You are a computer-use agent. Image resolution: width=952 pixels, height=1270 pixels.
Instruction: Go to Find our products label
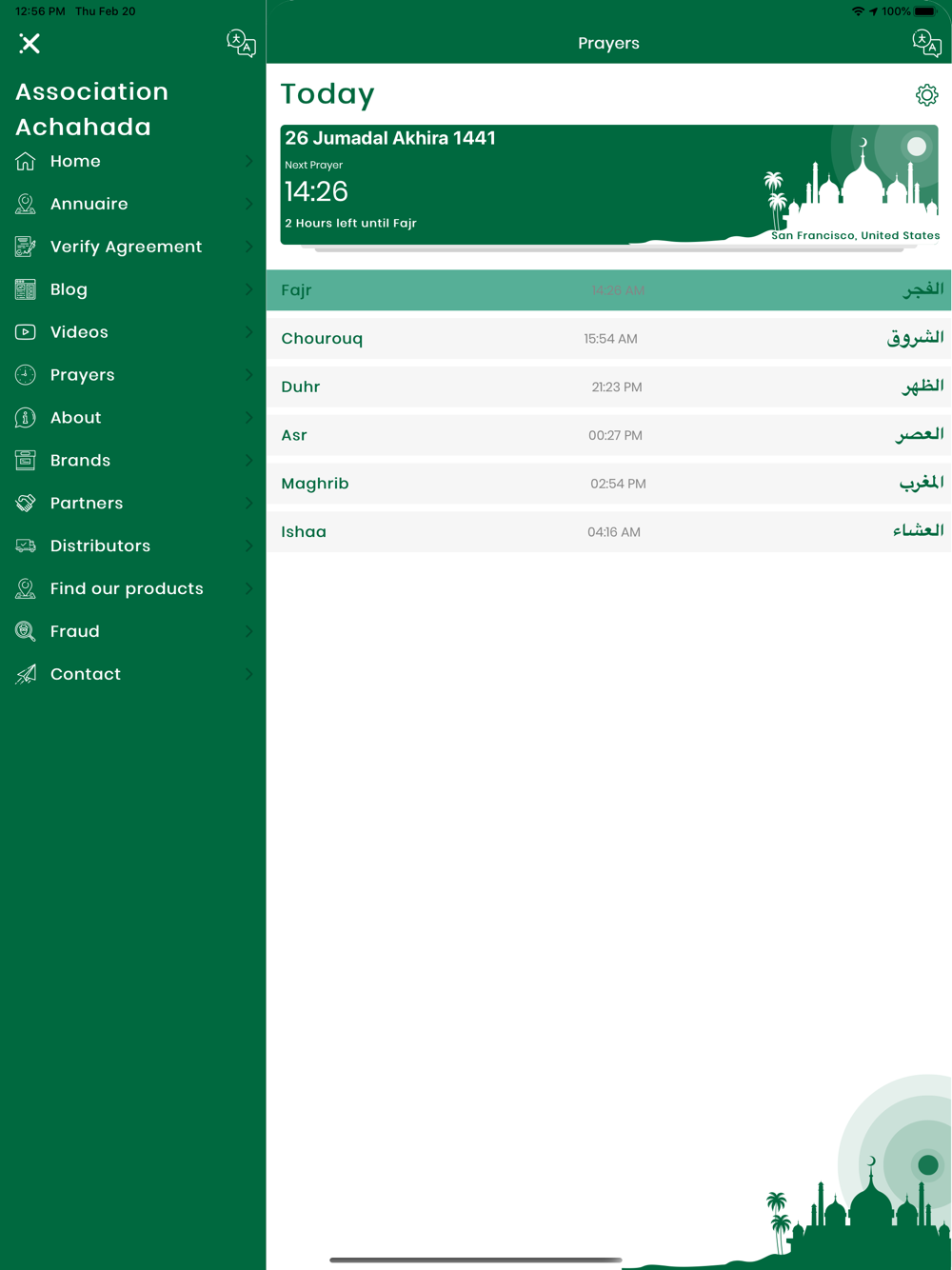click(x=127, y=588)
